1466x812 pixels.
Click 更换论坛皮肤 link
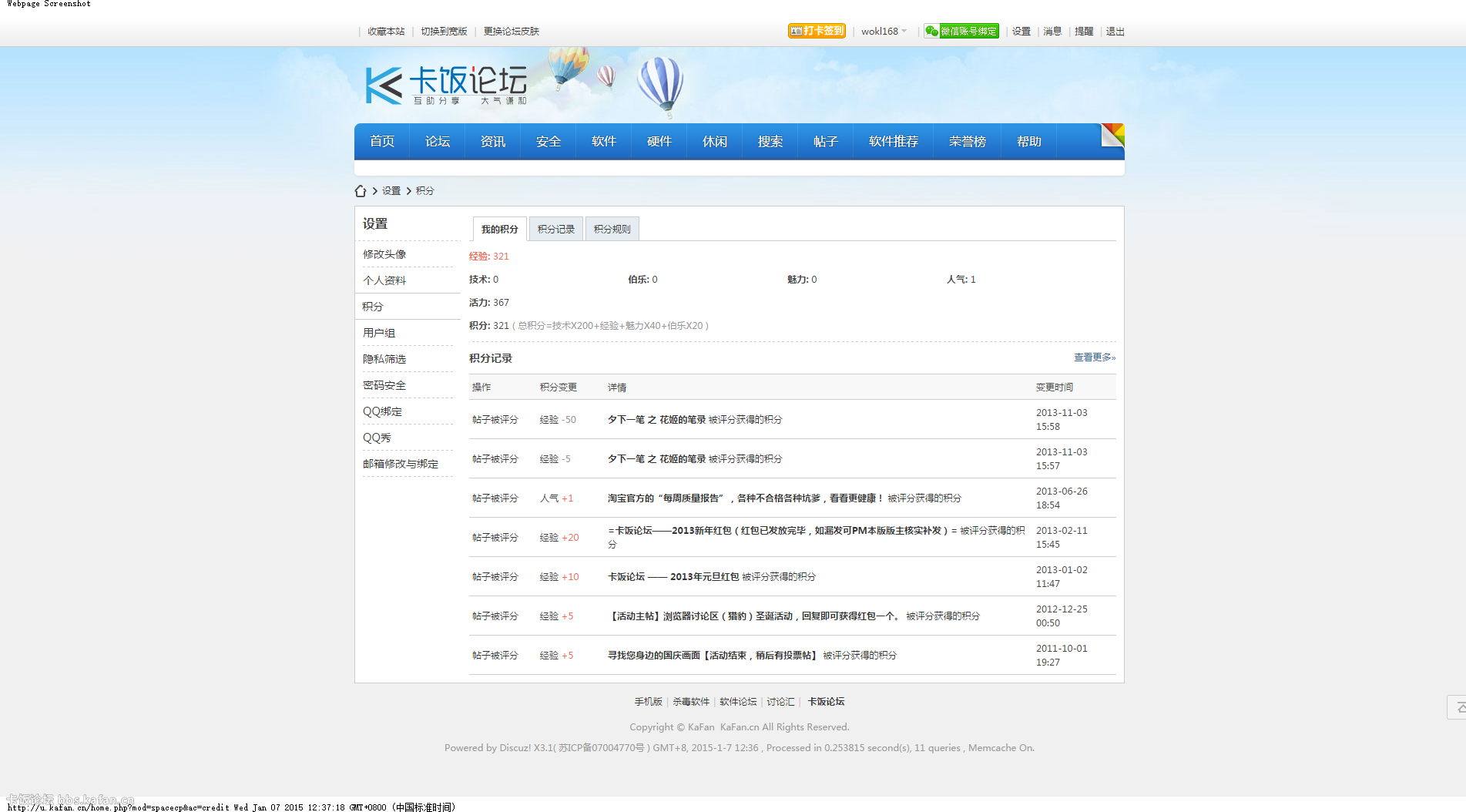pyautogui.click(x=512, y=32)
